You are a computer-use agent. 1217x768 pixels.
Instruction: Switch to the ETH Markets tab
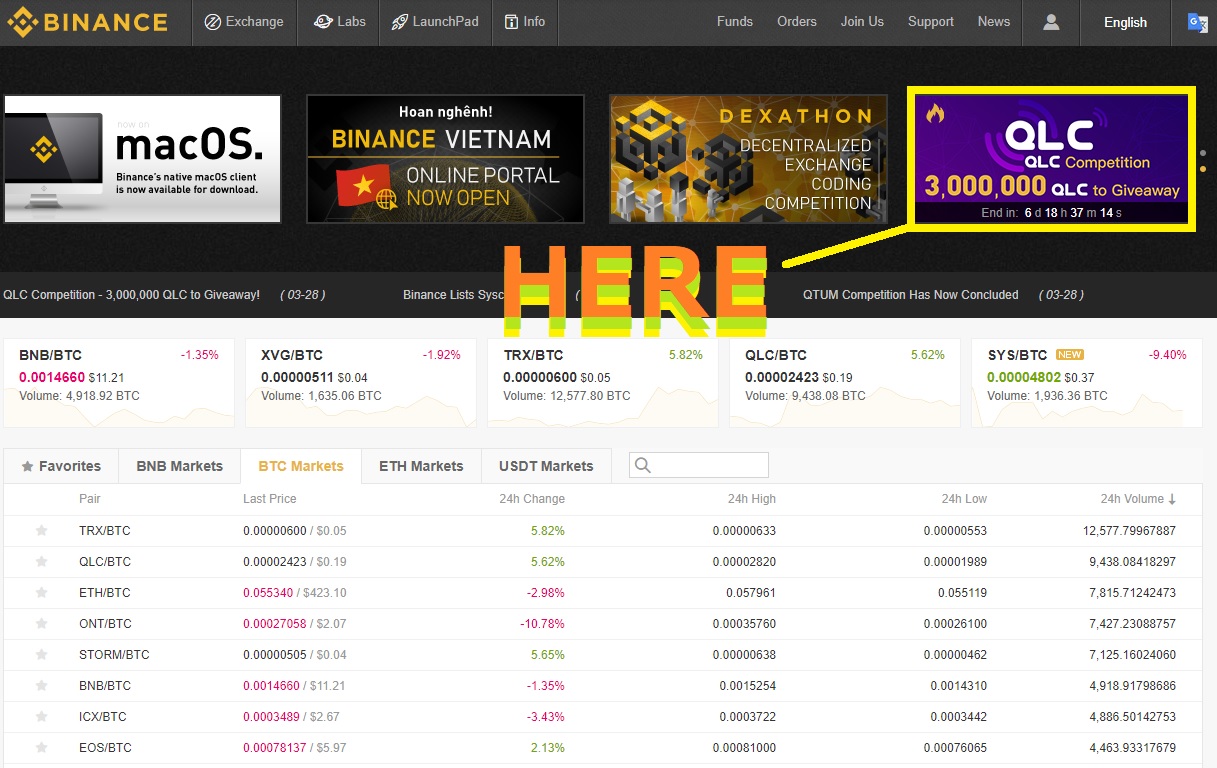(421, 466)
